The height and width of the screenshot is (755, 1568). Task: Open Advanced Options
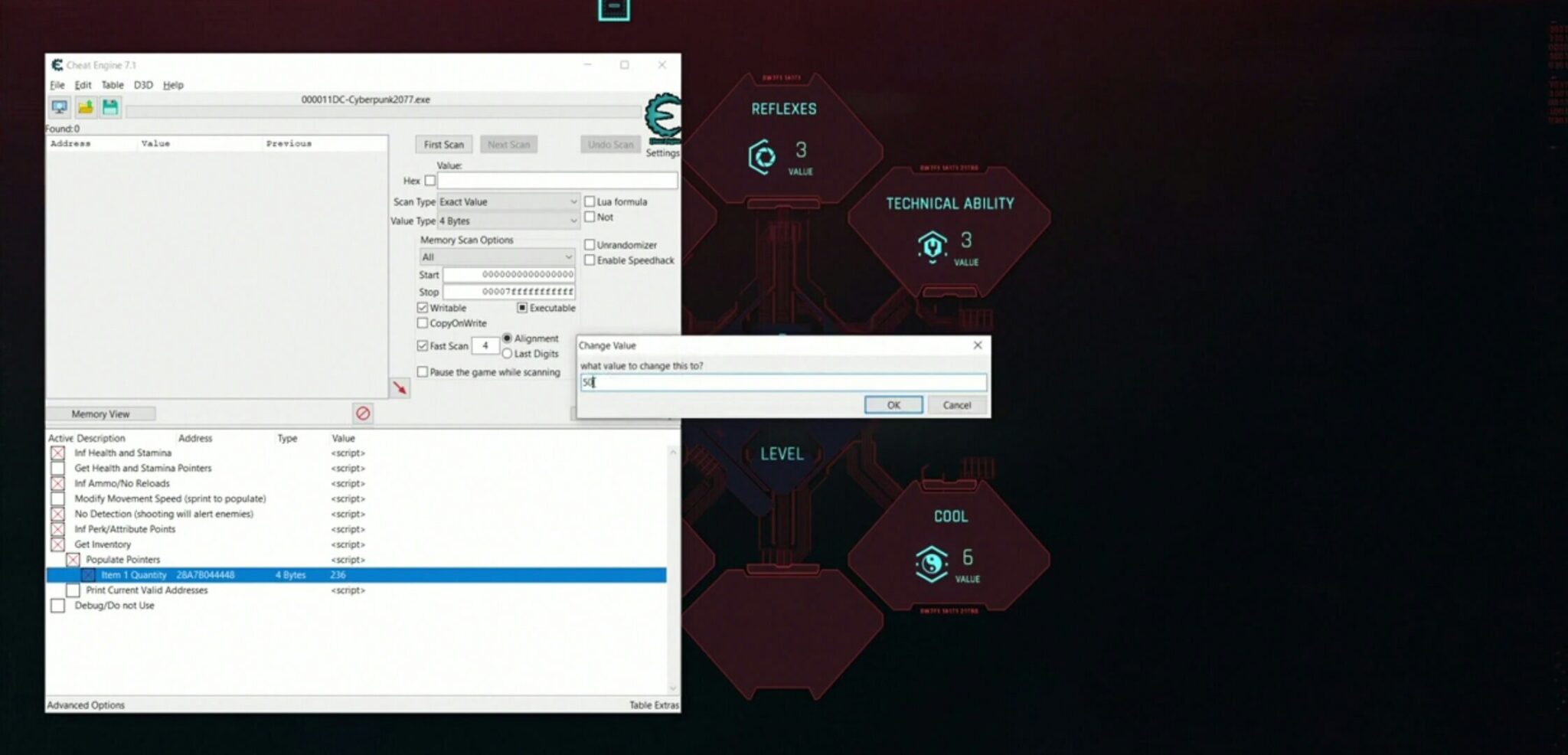click(86, 705)
